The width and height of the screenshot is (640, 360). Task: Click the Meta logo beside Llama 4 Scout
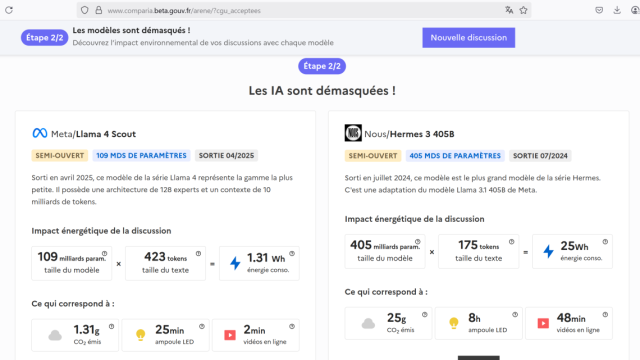(40, 133)
